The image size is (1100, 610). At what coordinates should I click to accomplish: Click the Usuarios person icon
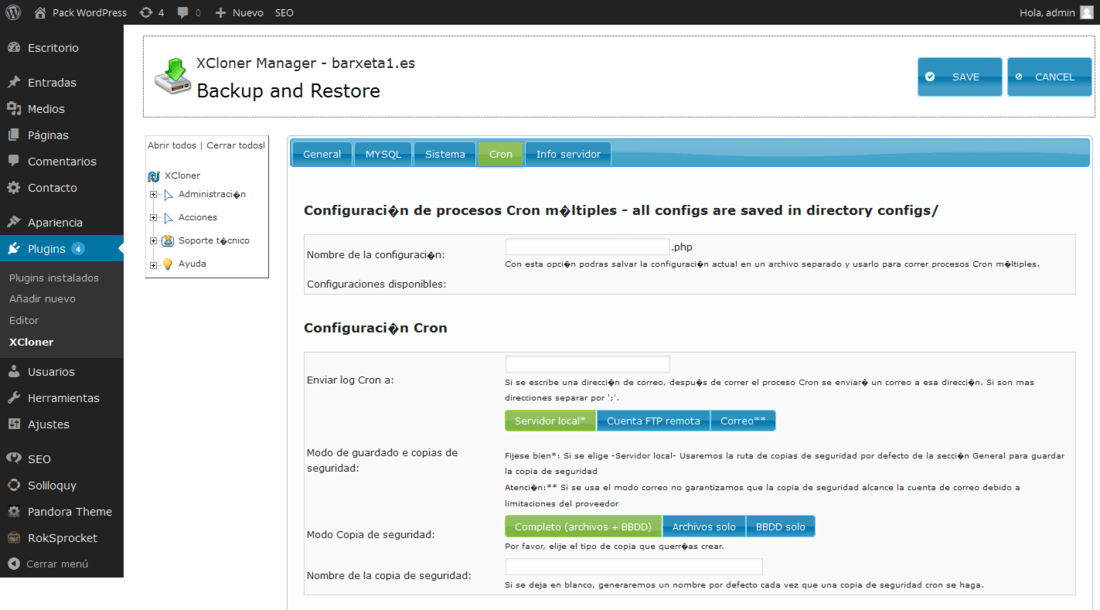(14, 372)
